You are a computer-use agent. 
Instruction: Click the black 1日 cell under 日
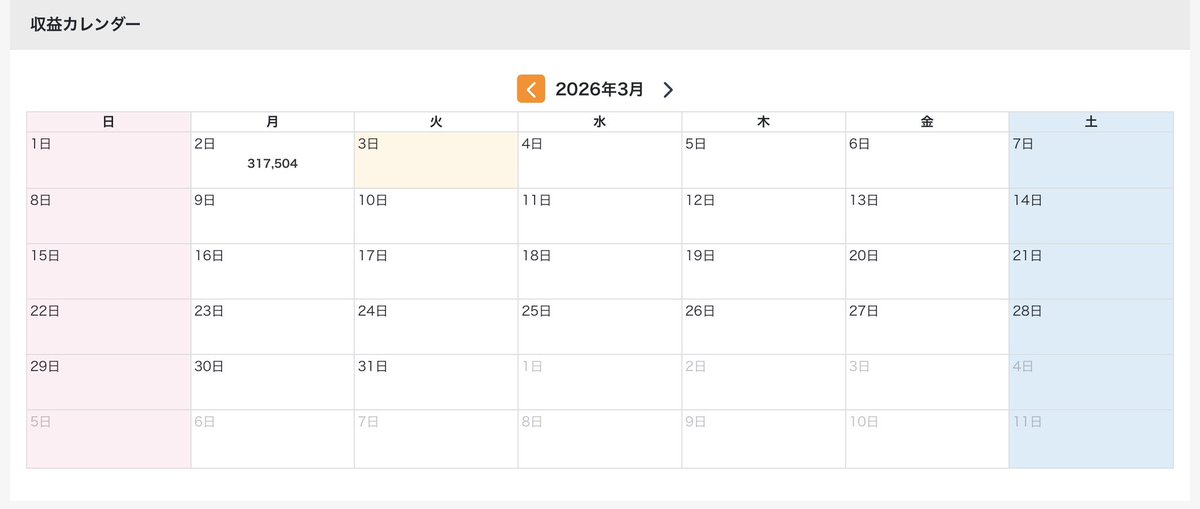(109, 160)
